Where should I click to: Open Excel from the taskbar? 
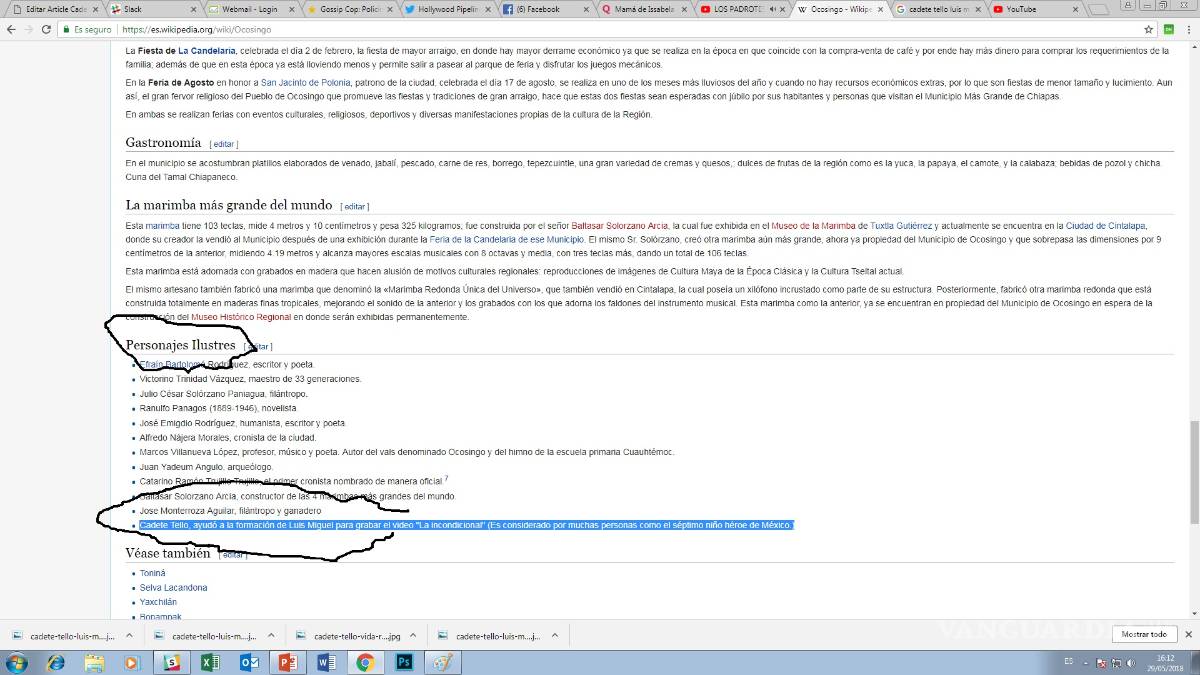tap(210, 662)
